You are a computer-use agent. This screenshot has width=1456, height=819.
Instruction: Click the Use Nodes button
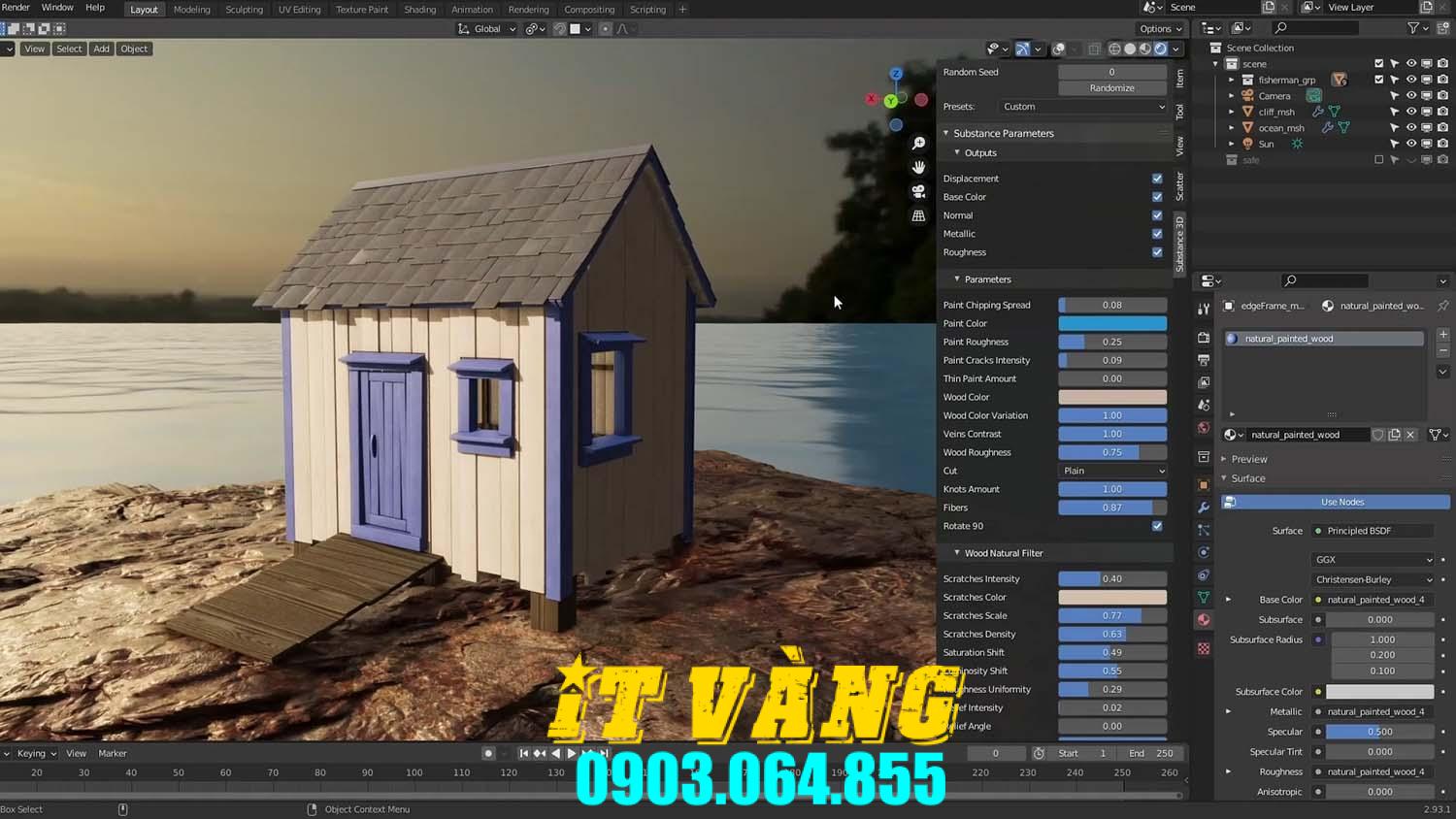[x=1341, y=502]
